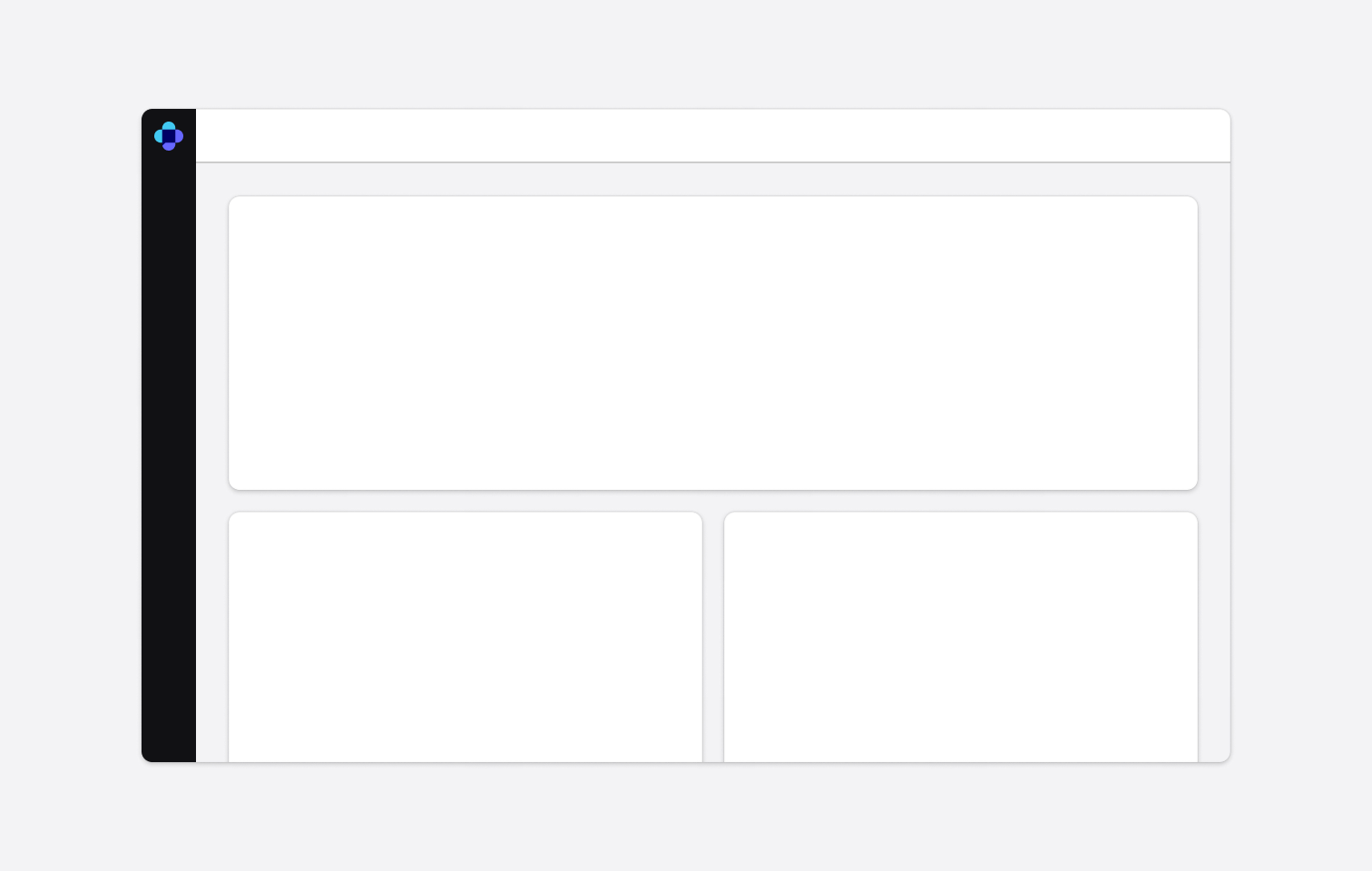The image size is (1372, 871).
Task: Click the blank white header bar
Action: 712,136
